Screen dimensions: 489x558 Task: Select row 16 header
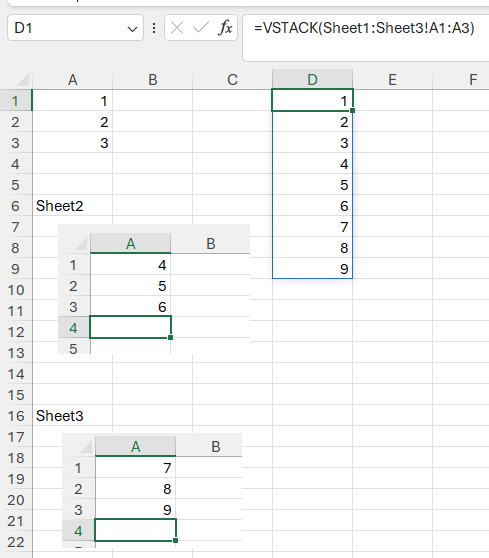16,416
